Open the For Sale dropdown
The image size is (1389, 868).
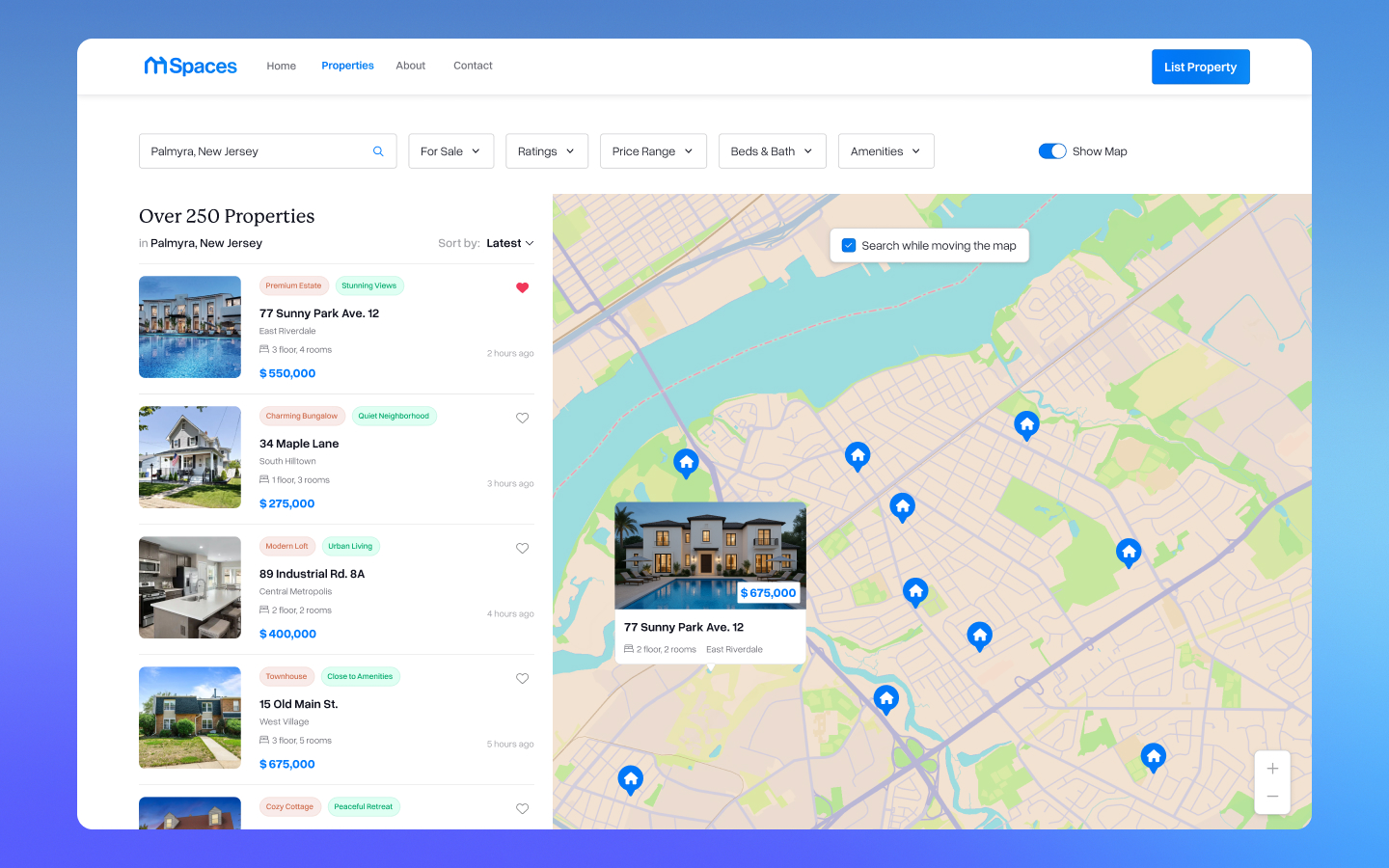coord(450,151)
